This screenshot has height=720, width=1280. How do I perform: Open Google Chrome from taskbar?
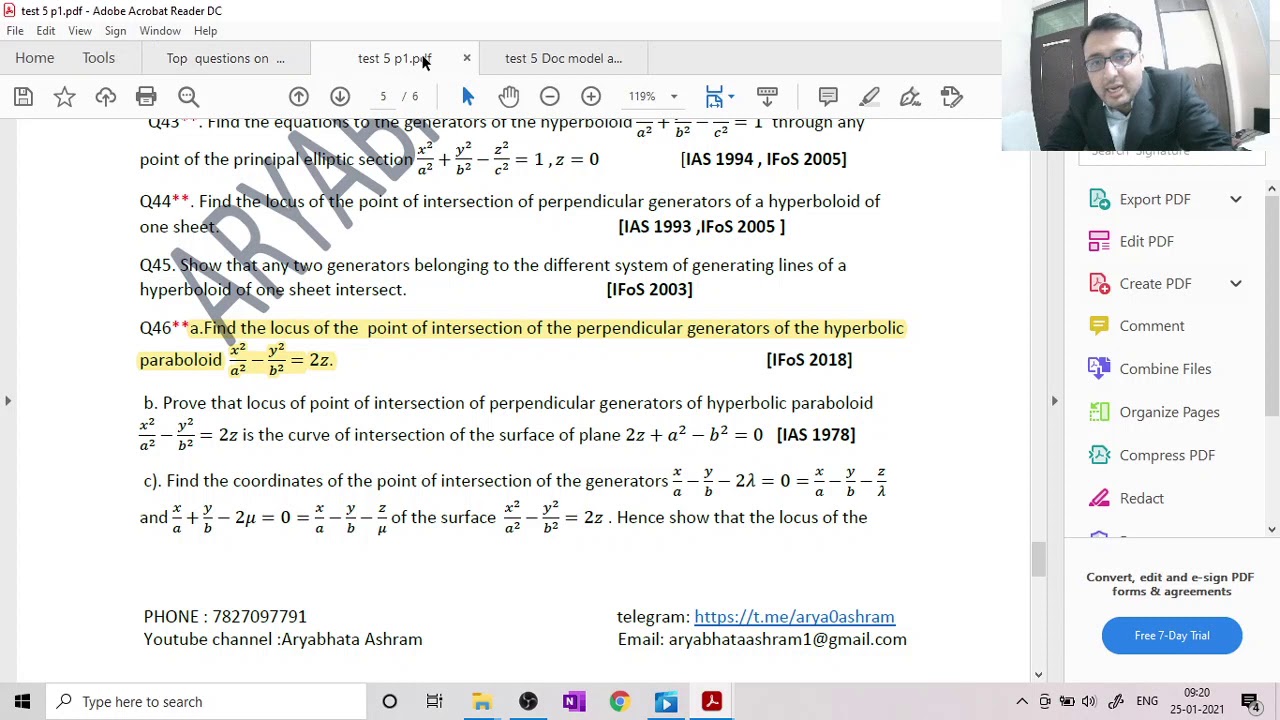pyautogui.click(x=619, y=702)
